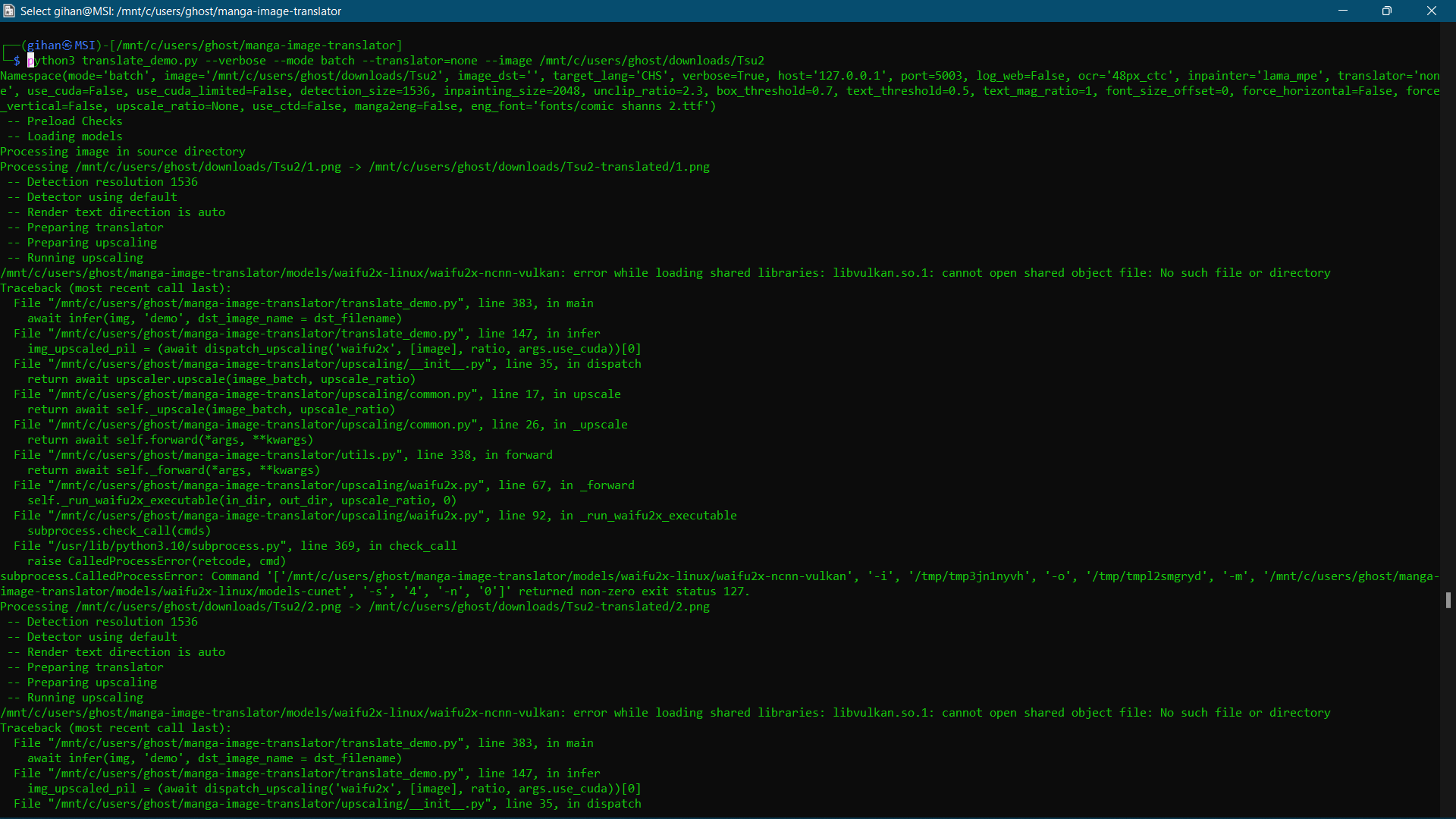
Task: Click the 'subprocess.check_call(cmds)' line
Action: point(119,531)
